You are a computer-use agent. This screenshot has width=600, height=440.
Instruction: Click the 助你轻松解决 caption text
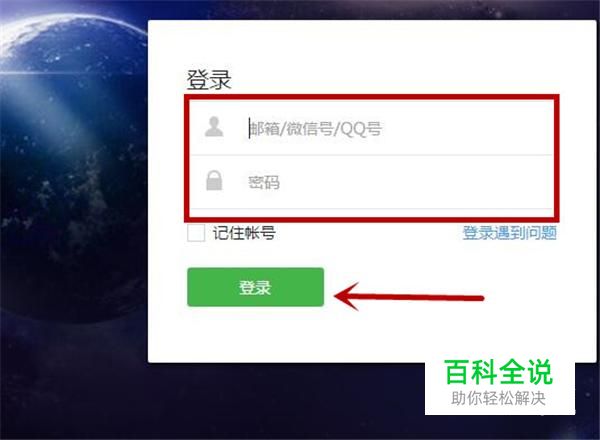498,398
